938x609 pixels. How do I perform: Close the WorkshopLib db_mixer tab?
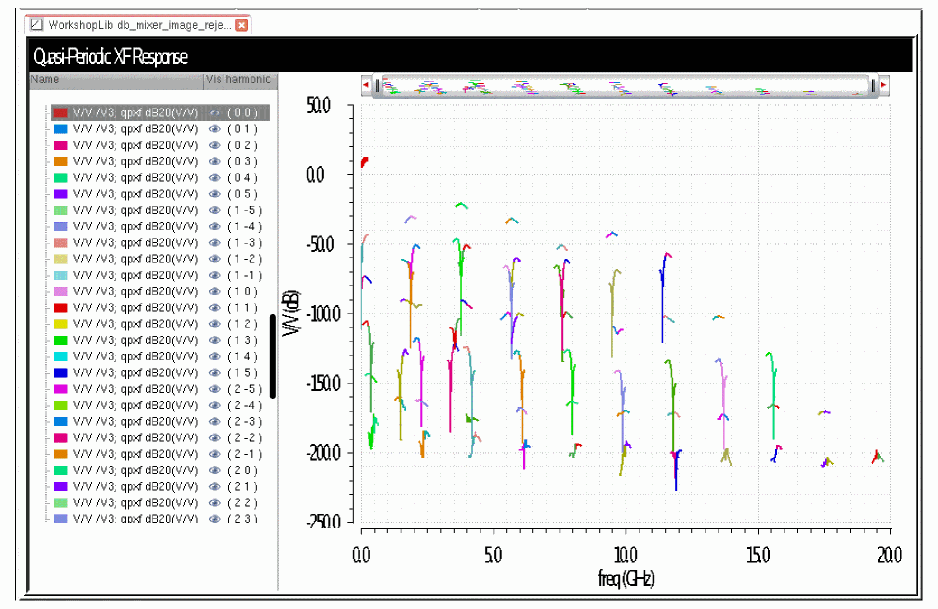click(241, 24)
